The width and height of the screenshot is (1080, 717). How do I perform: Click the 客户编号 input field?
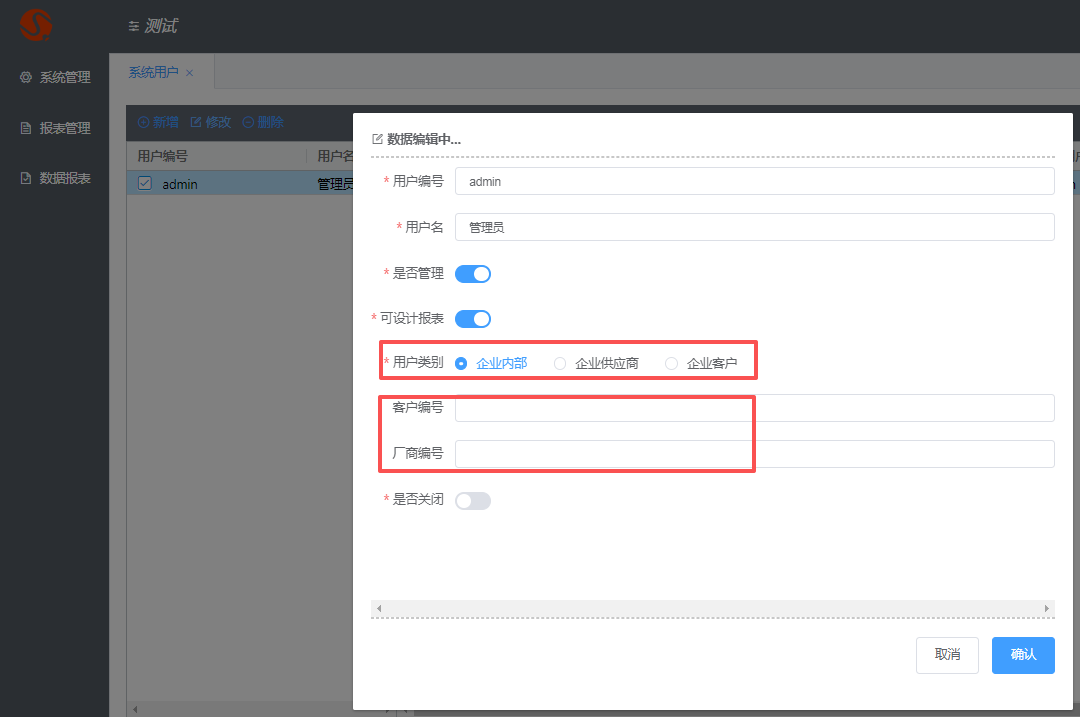(754, 408)
